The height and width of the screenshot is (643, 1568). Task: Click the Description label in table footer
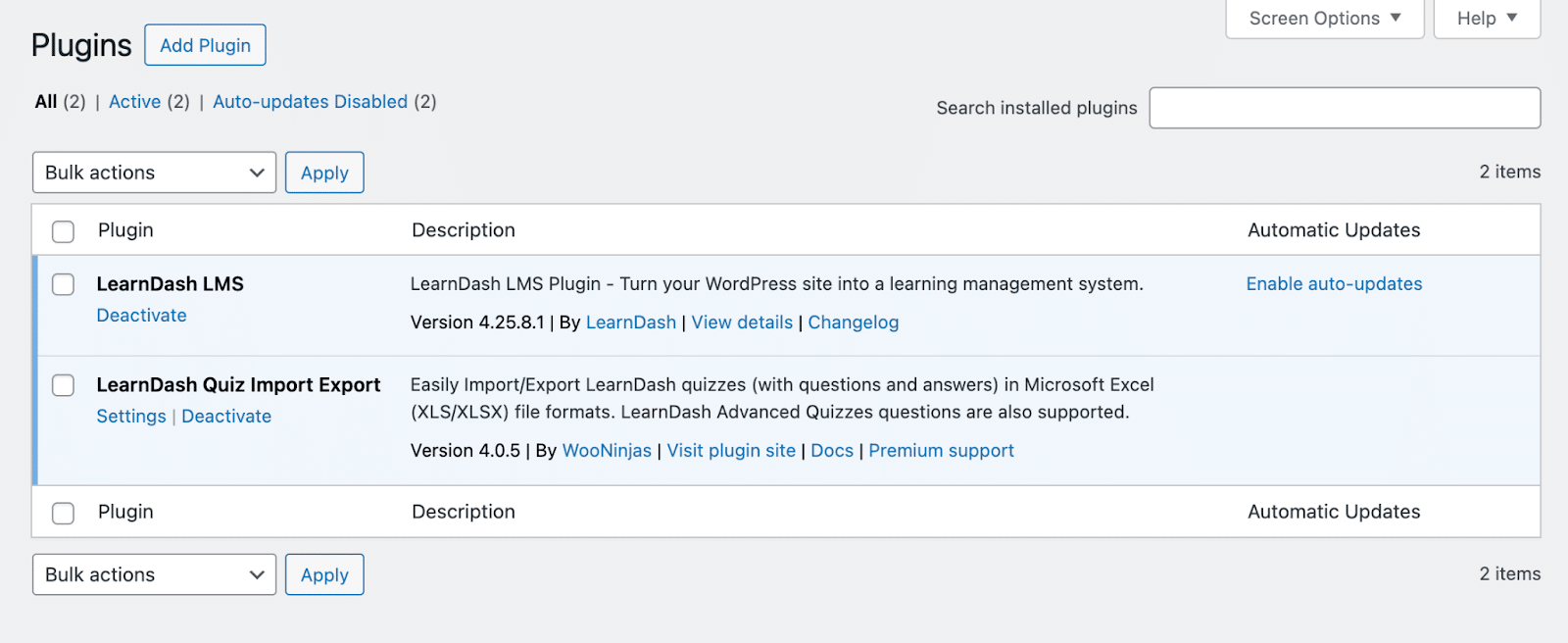click(464, 512)
